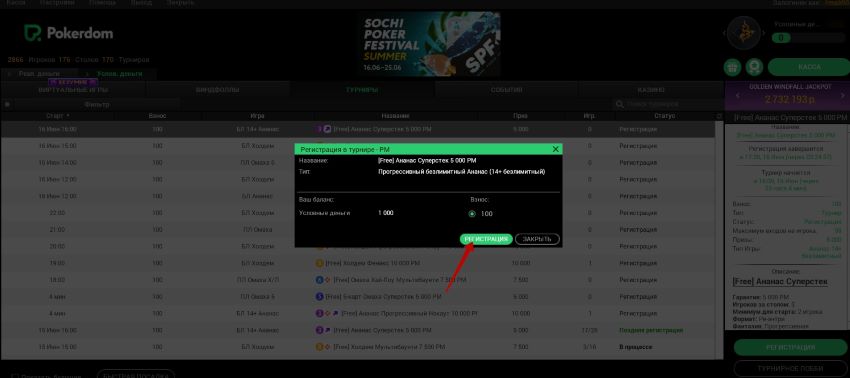This screenshot has height=378, width=850.
Task: Select Ананас Прогрессивный Нокаут 10 000 row
Action: pos(358,313)
